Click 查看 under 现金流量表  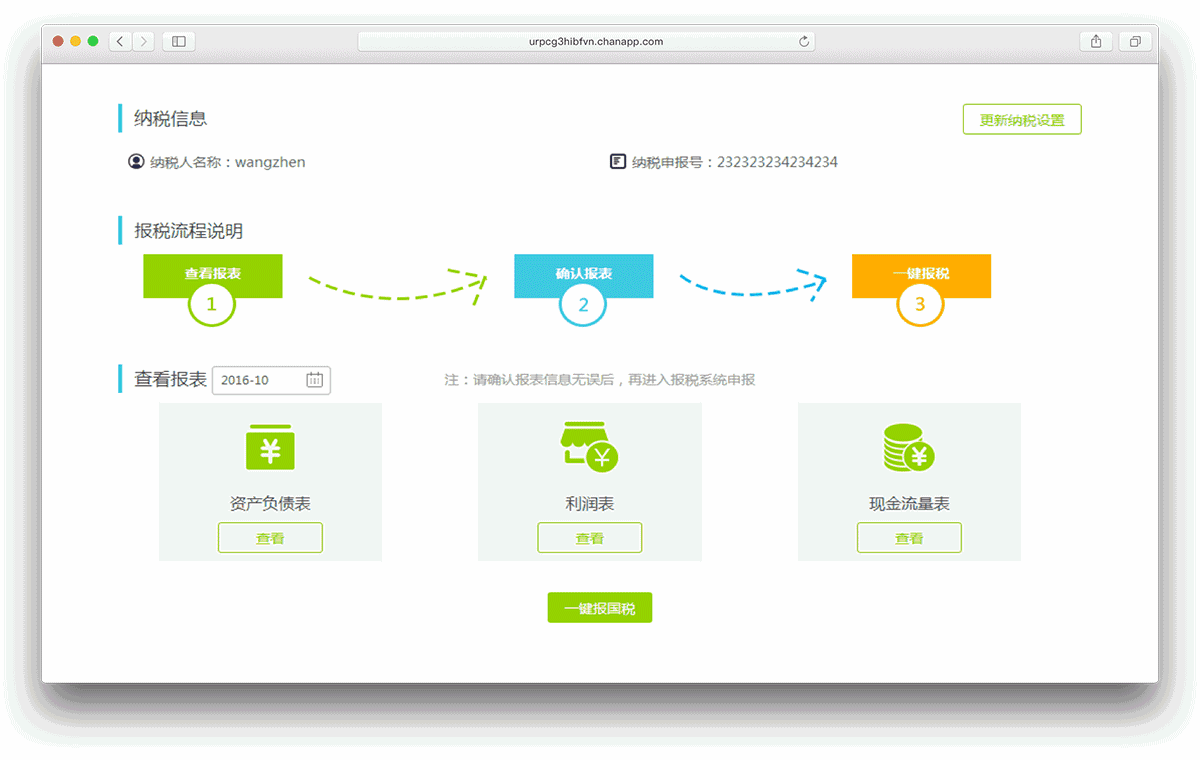tap(908, 538)
